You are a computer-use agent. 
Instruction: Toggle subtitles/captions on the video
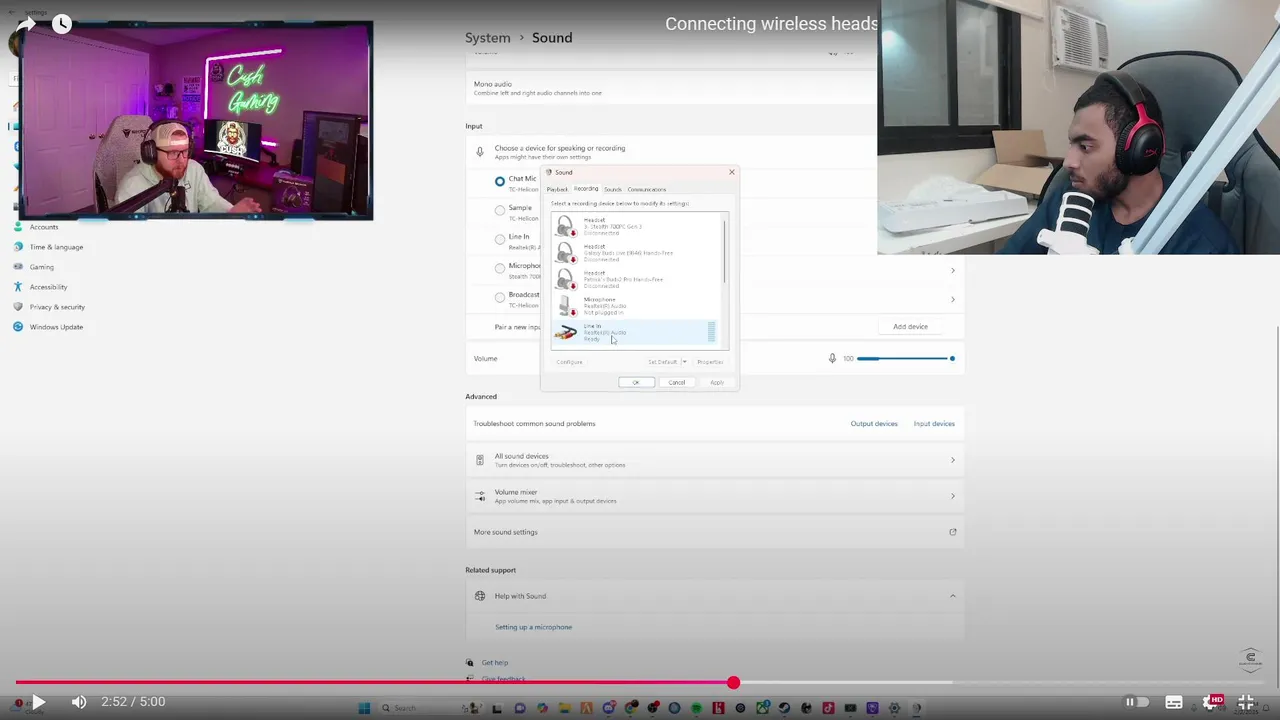click(1174, 702)
